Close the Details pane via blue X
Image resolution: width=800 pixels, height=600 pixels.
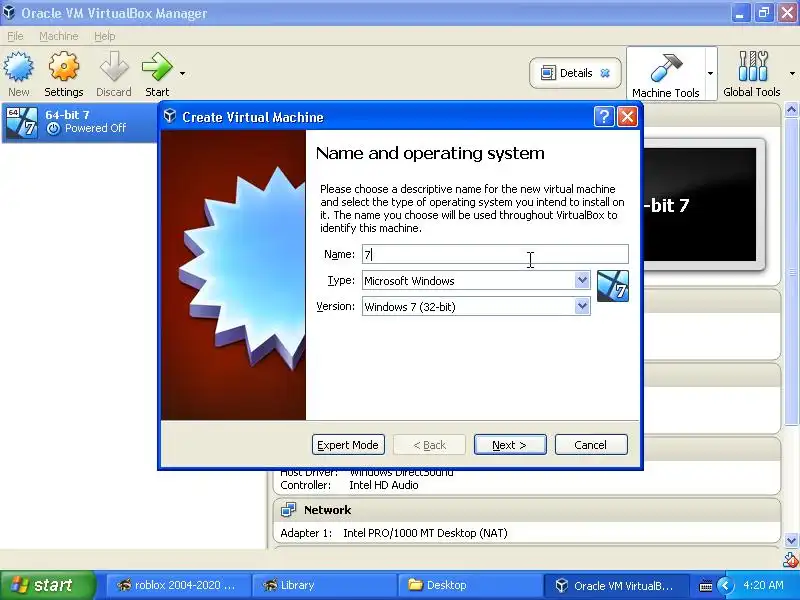coord(605,73)
